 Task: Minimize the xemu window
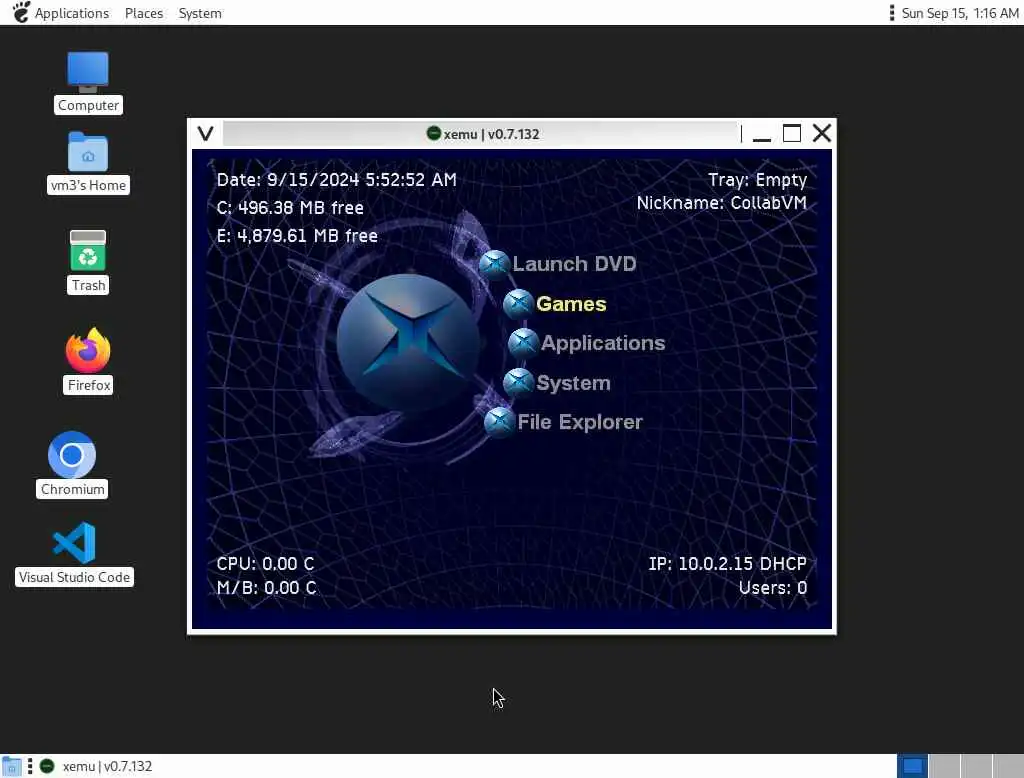tap(761, 134)
